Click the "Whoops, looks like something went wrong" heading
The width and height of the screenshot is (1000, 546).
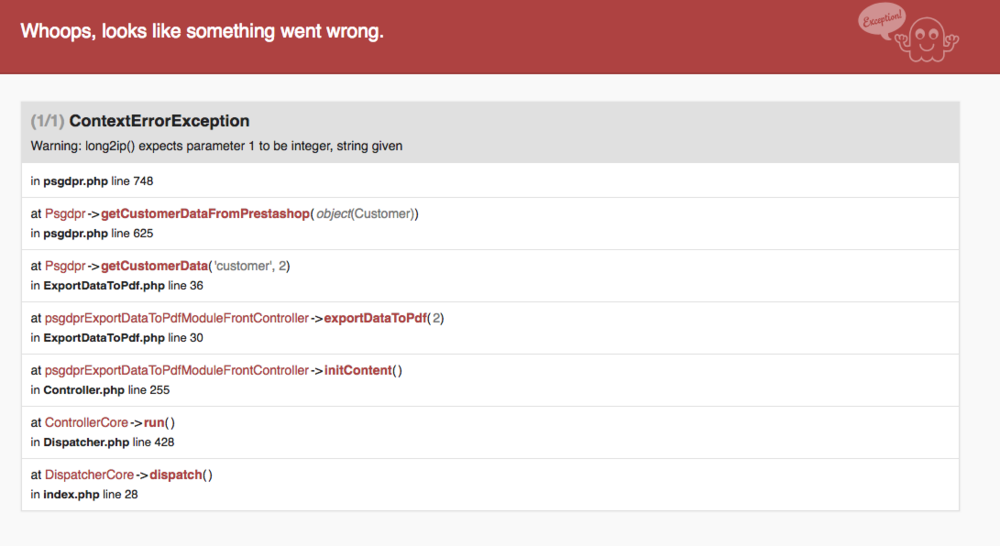point(202,31)
